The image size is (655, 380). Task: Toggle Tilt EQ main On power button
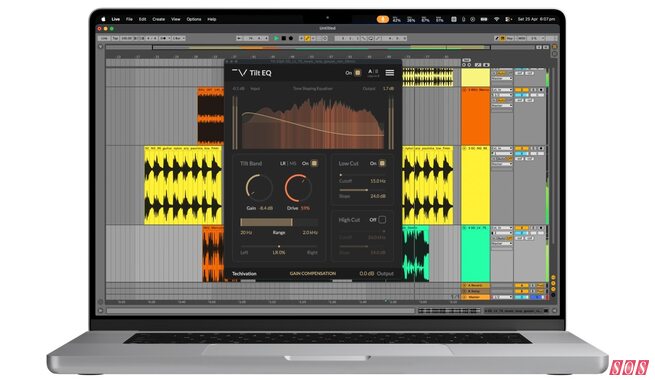click(x=358, y=73)
